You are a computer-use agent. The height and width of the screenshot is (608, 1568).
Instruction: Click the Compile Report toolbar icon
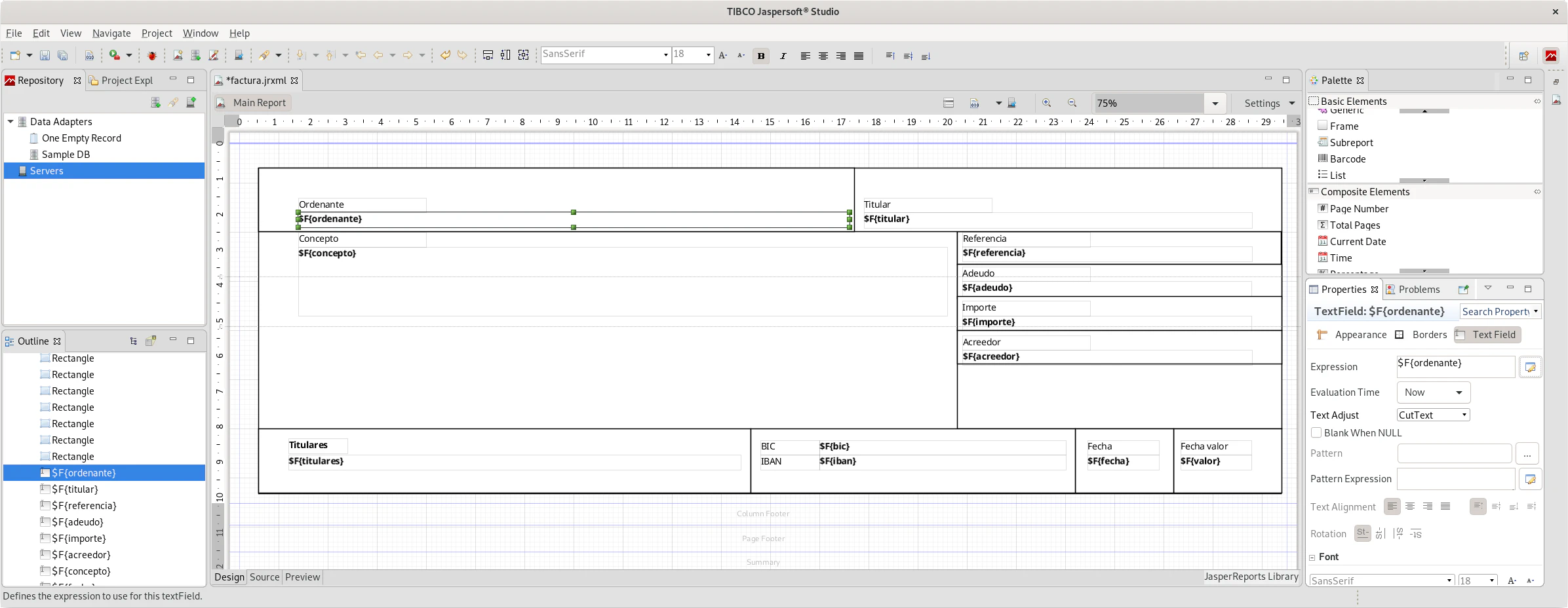(90, 55)
